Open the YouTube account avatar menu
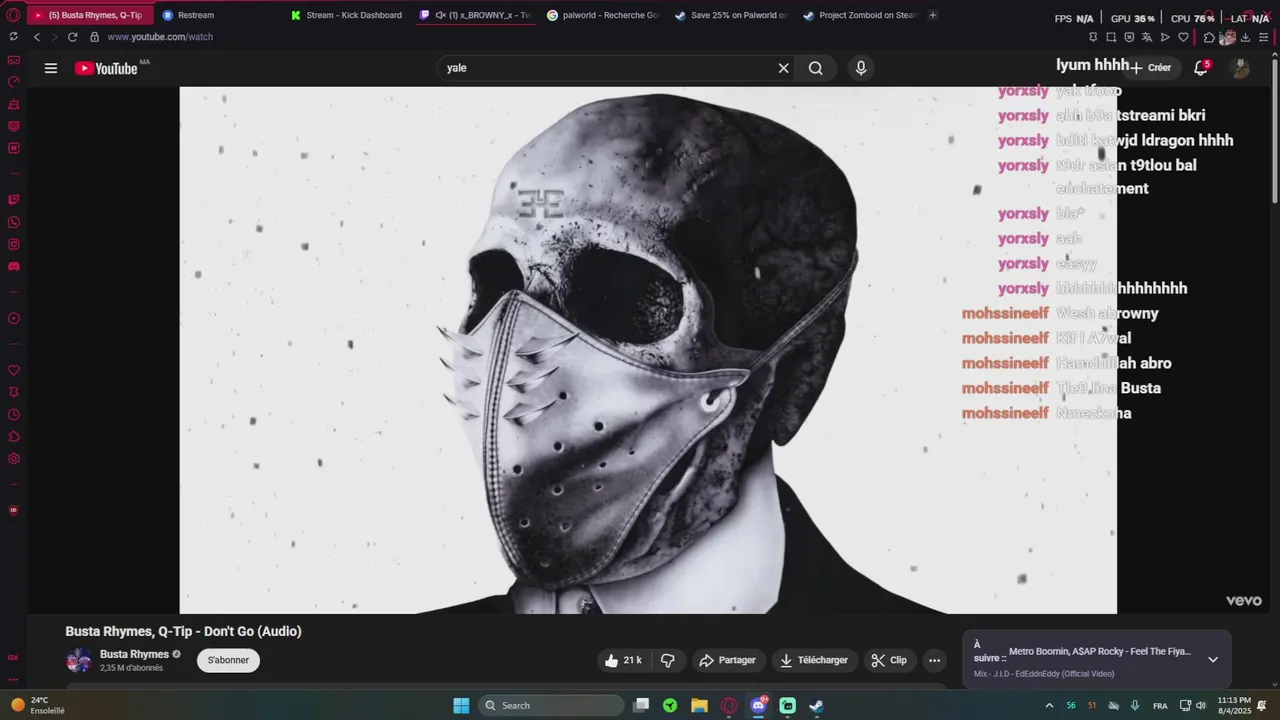Image resolution: width=1280 pixels, height=720 pixels. (x=1240, y=68)
